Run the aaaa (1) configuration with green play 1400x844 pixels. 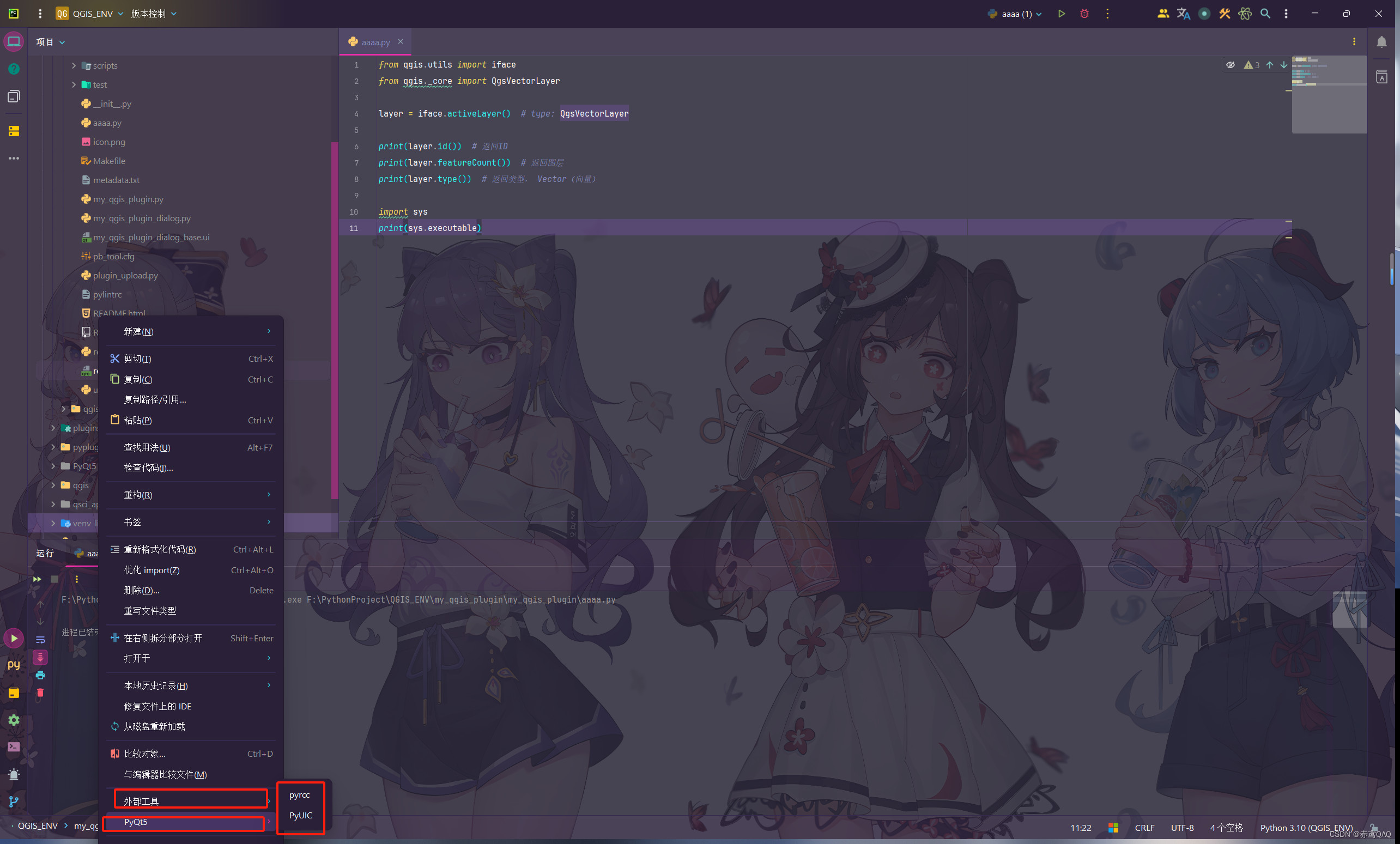tap(1062, 14)
